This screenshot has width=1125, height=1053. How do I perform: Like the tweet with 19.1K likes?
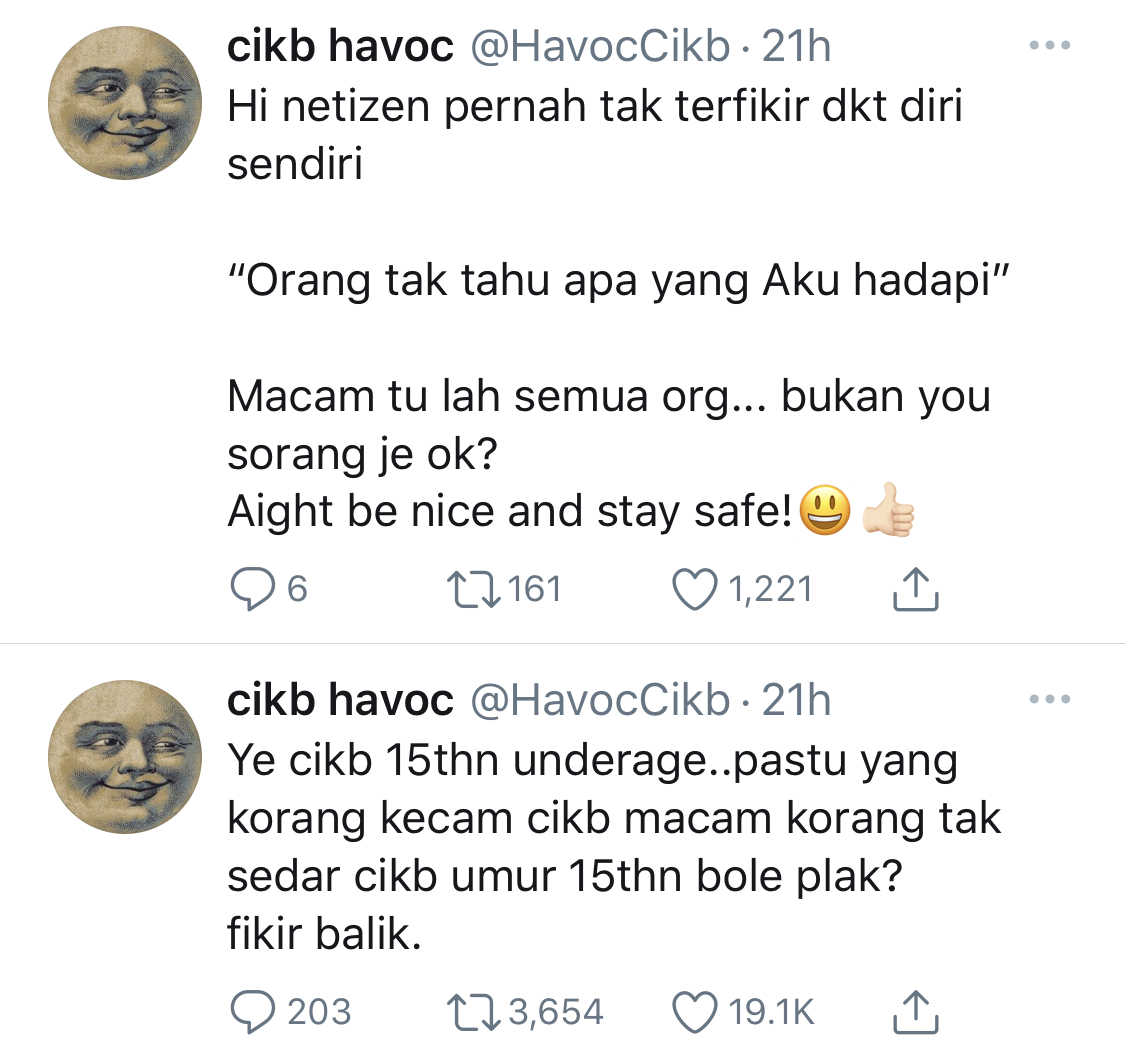[695, 1011]
